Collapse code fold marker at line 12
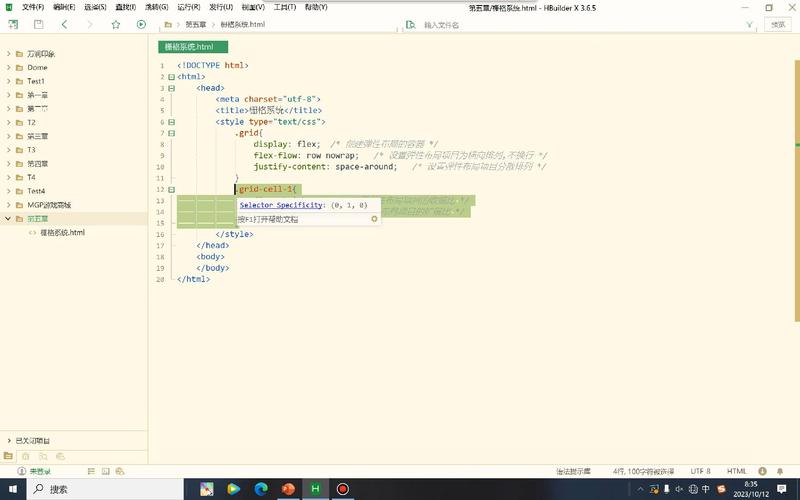 point(172,189)
